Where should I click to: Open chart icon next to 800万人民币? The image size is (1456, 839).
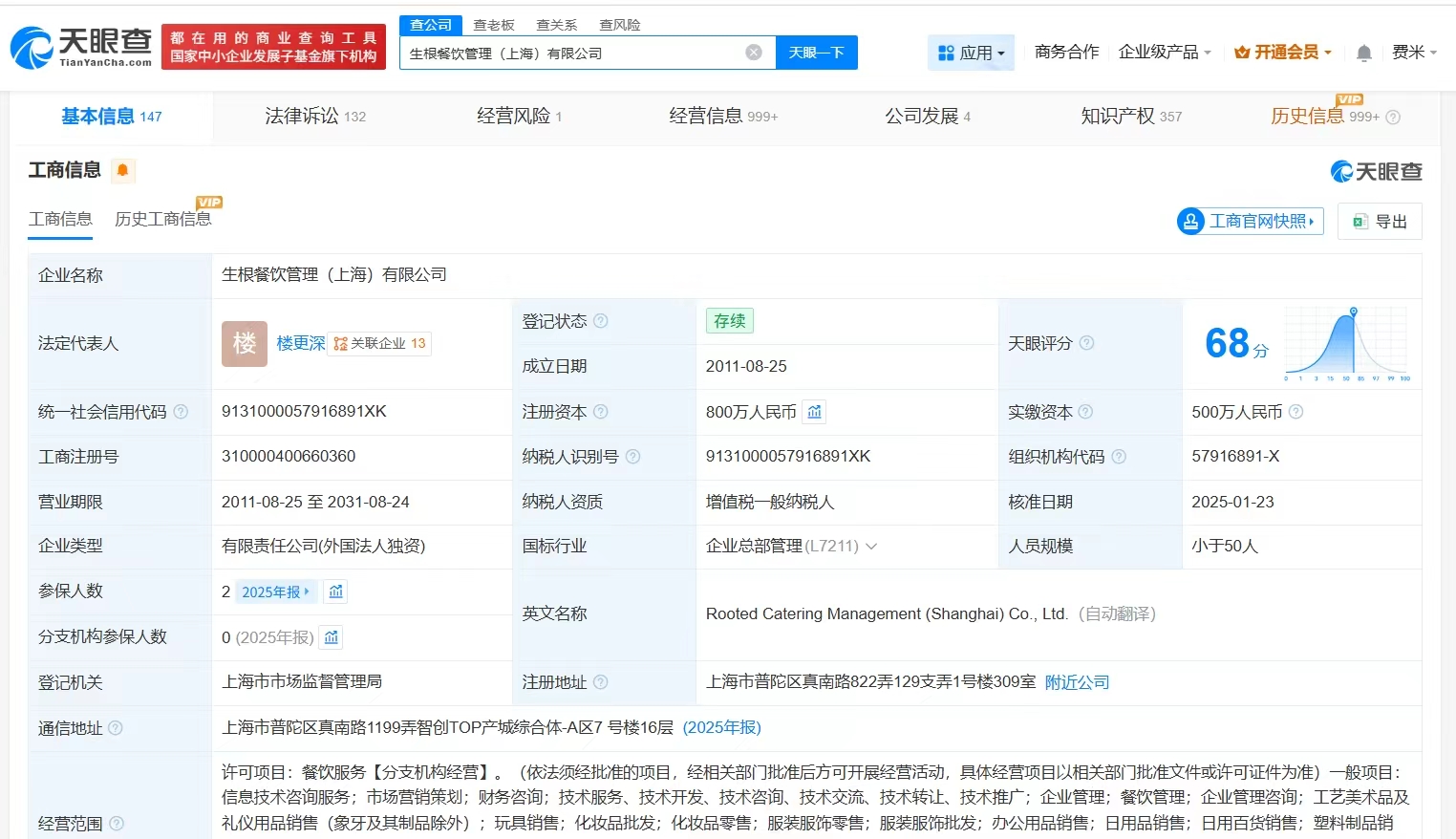(x=814, y=412)
